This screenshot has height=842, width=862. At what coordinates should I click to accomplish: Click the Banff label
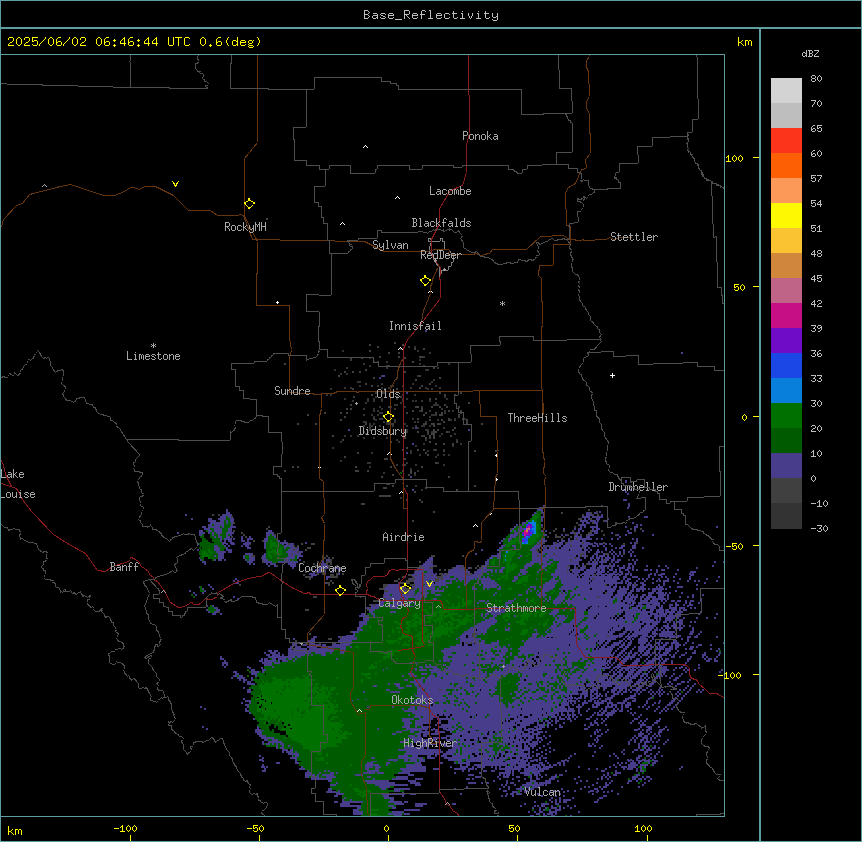point(124,567)
